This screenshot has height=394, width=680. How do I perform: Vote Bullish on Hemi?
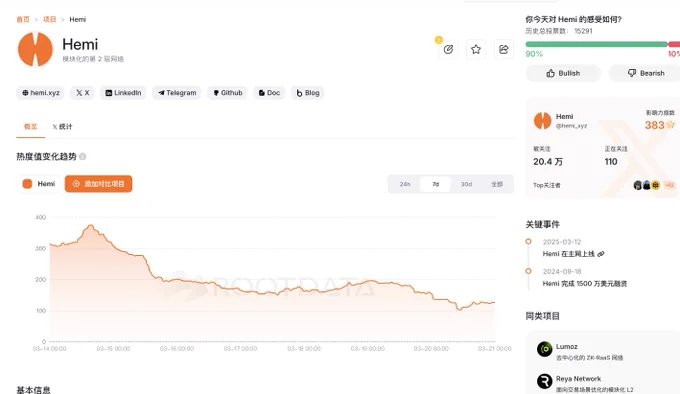coord(563,73)
